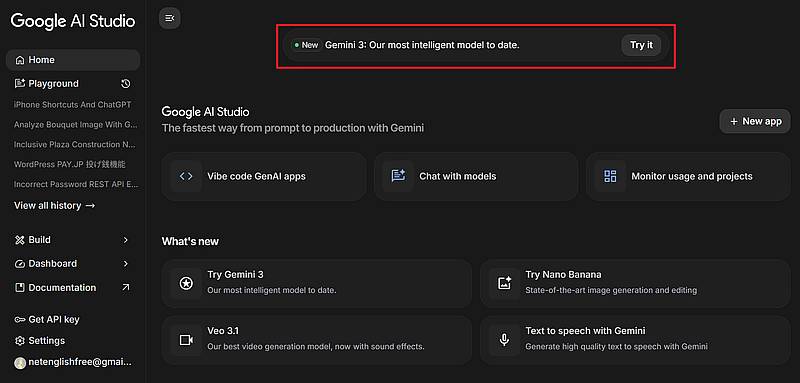
Task: Open the Try Nano Banana card
Action: [x=635, y=284]
